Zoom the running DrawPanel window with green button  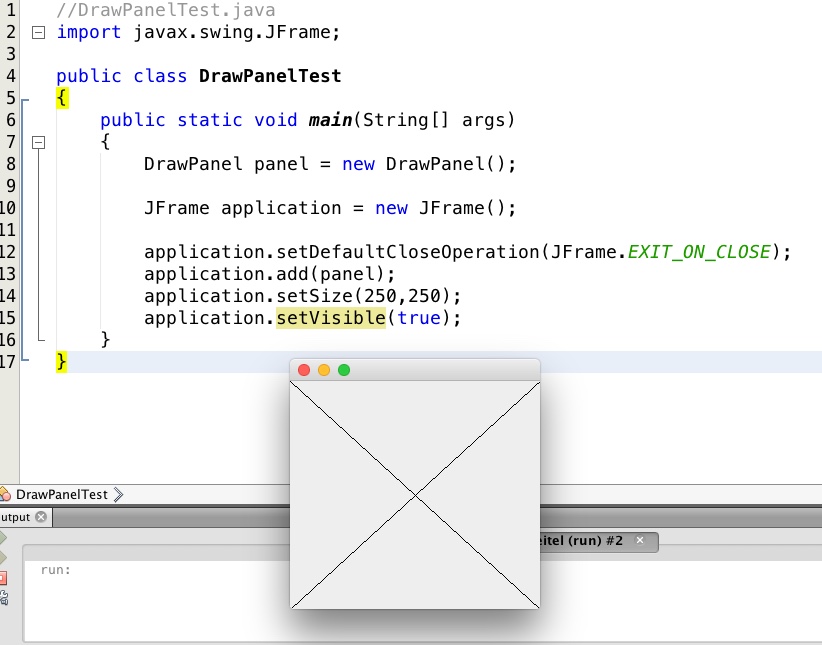(x=344, y=369)
